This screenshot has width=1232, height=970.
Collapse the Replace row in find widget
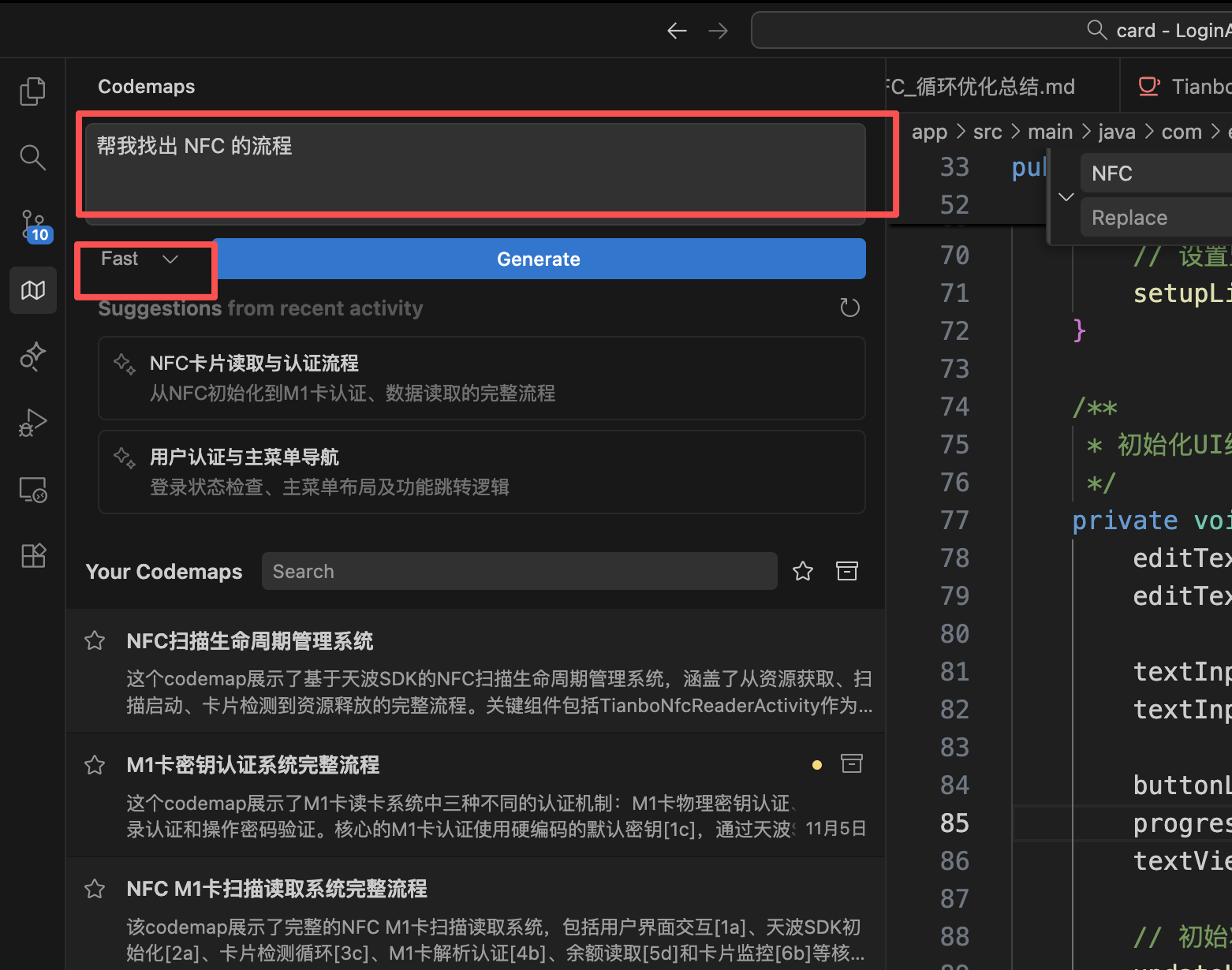click(1066, 196)
